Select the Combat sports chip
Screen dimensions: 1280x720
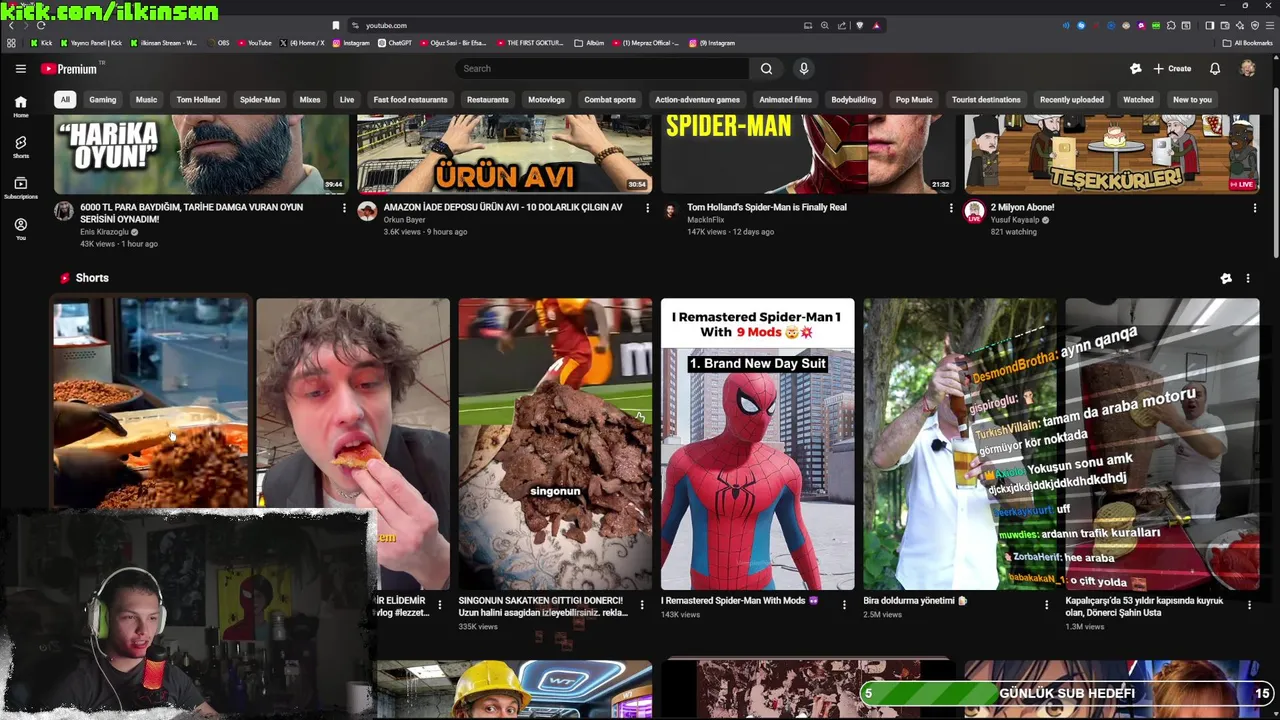pyautogui.click(x=610, y=100)
